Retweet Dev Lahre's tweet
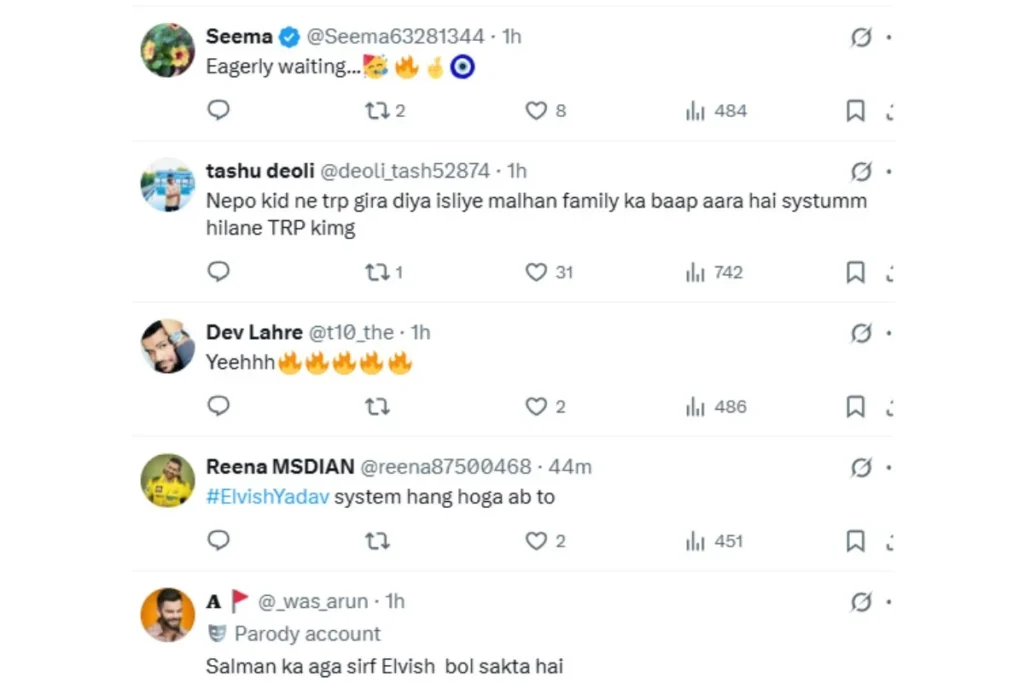 pyautogui.click(x=377, y=406)
